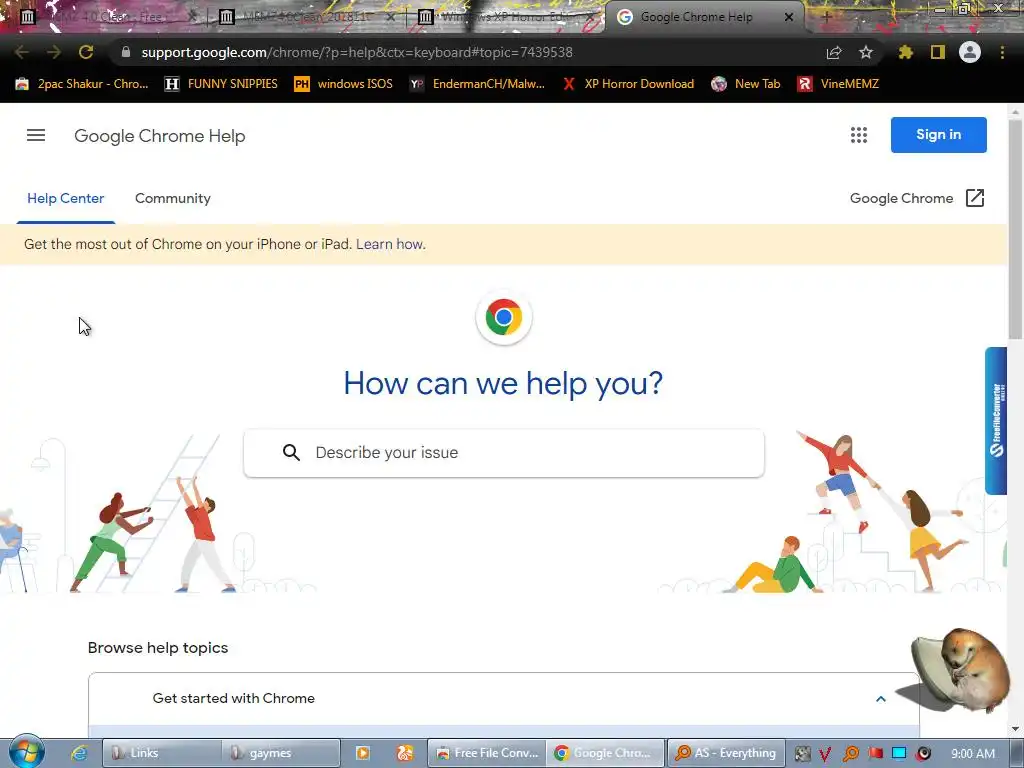
Task: Open 2pac Shakur bookmark
Action: pyautogui.click(x=82, y=84)
